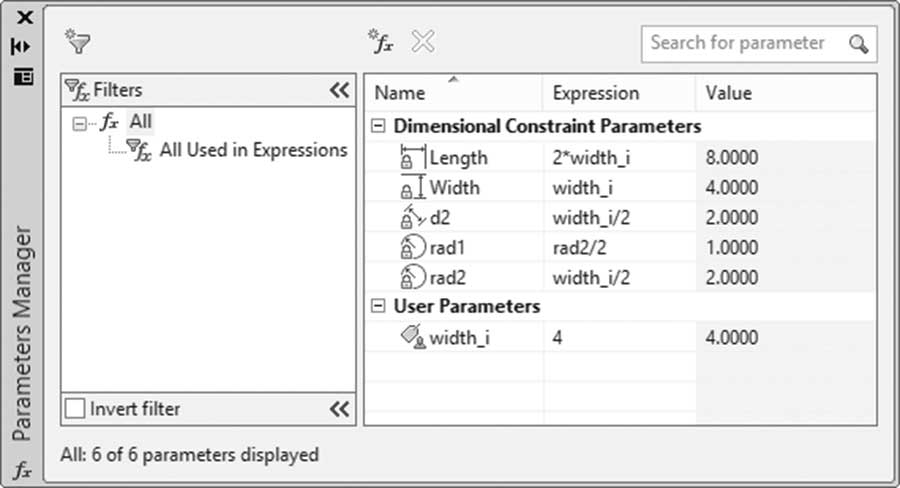The image size is (900, 488).
Task: Click inside Search for parameter field
Action: pos(744,44)
